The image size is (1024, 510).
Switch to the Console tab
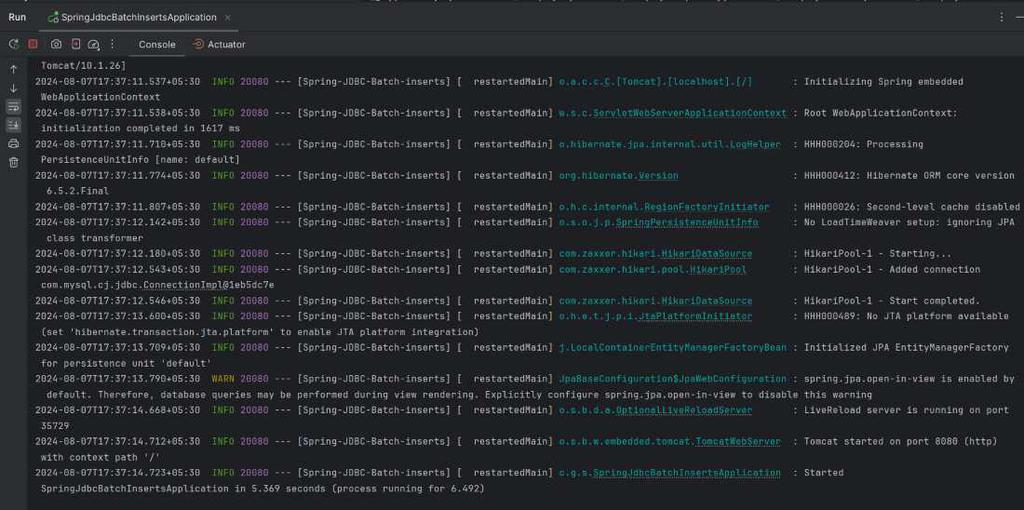click(x=157, y=44)
